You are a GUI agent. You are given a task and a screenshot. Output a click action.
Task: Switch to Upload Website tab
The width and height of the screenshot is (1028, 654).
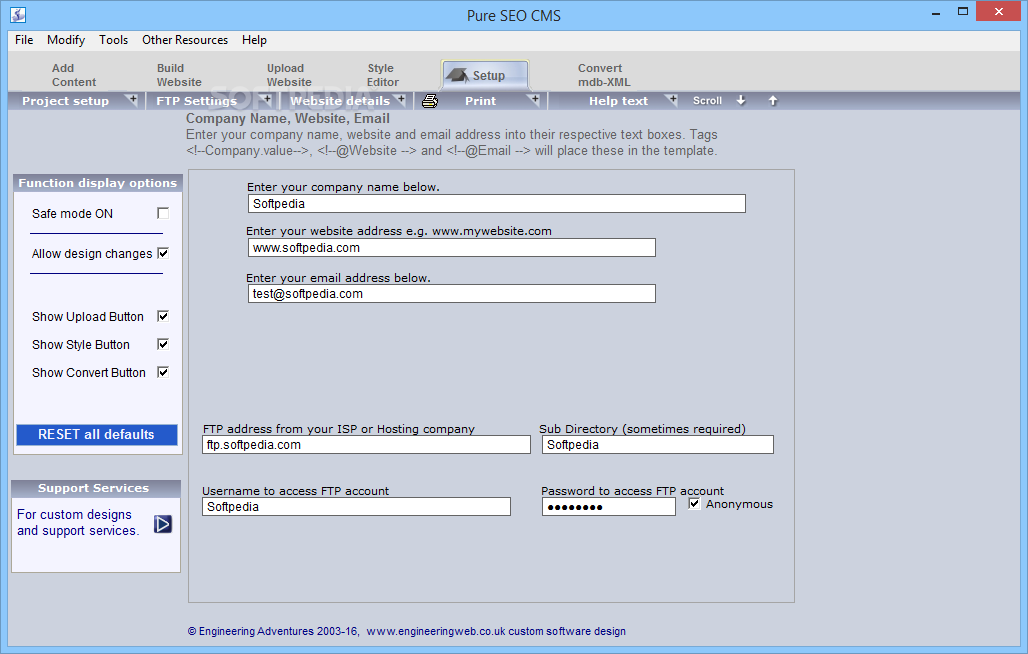289,75
